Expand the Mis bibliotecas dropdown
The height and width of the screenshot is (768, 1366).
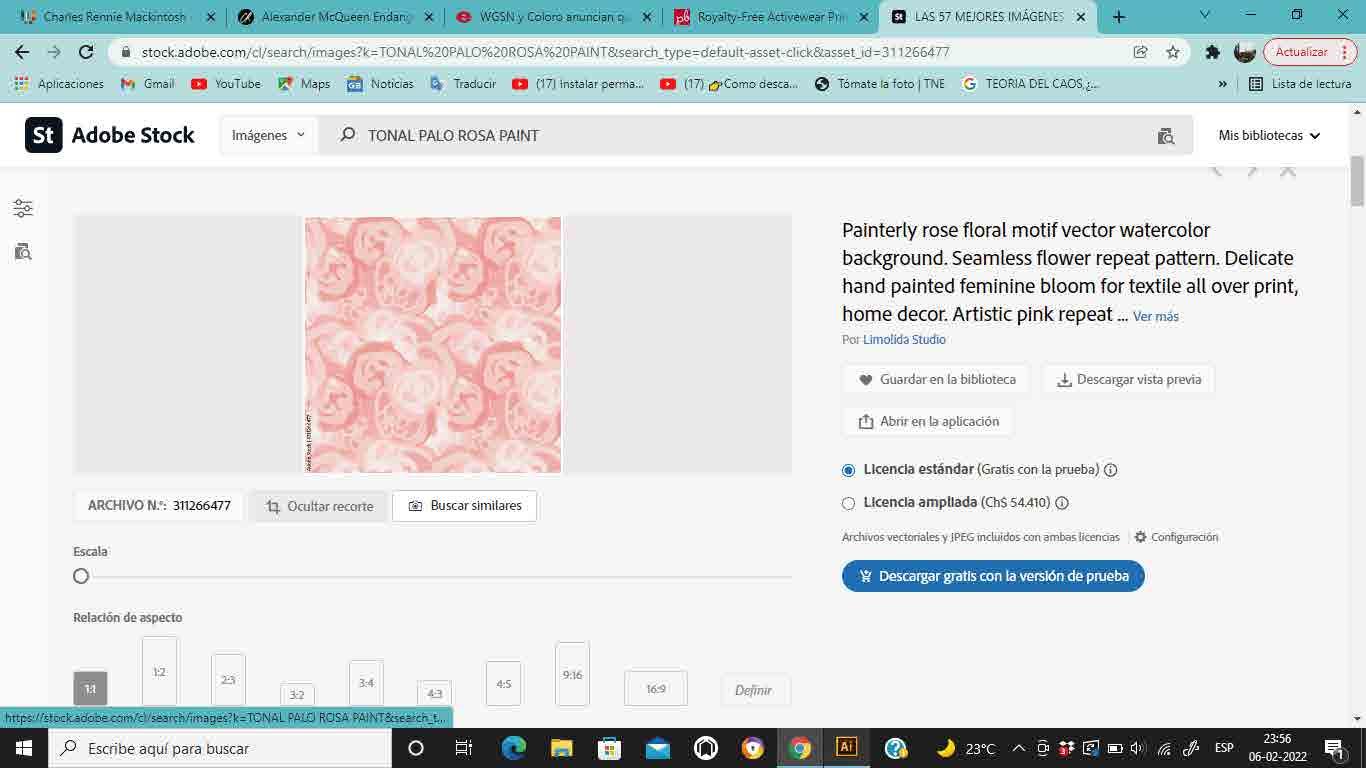tap(1269, 135)
